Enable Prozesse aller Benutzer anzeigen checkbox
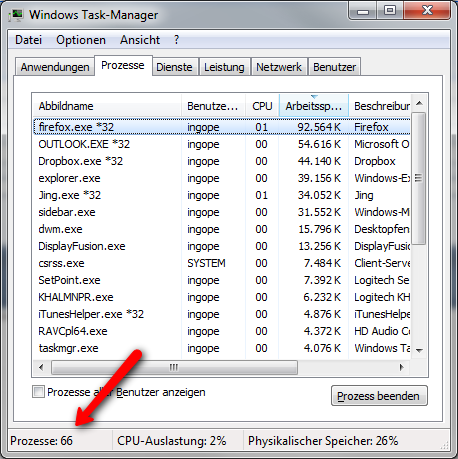 tap(38, 392)
